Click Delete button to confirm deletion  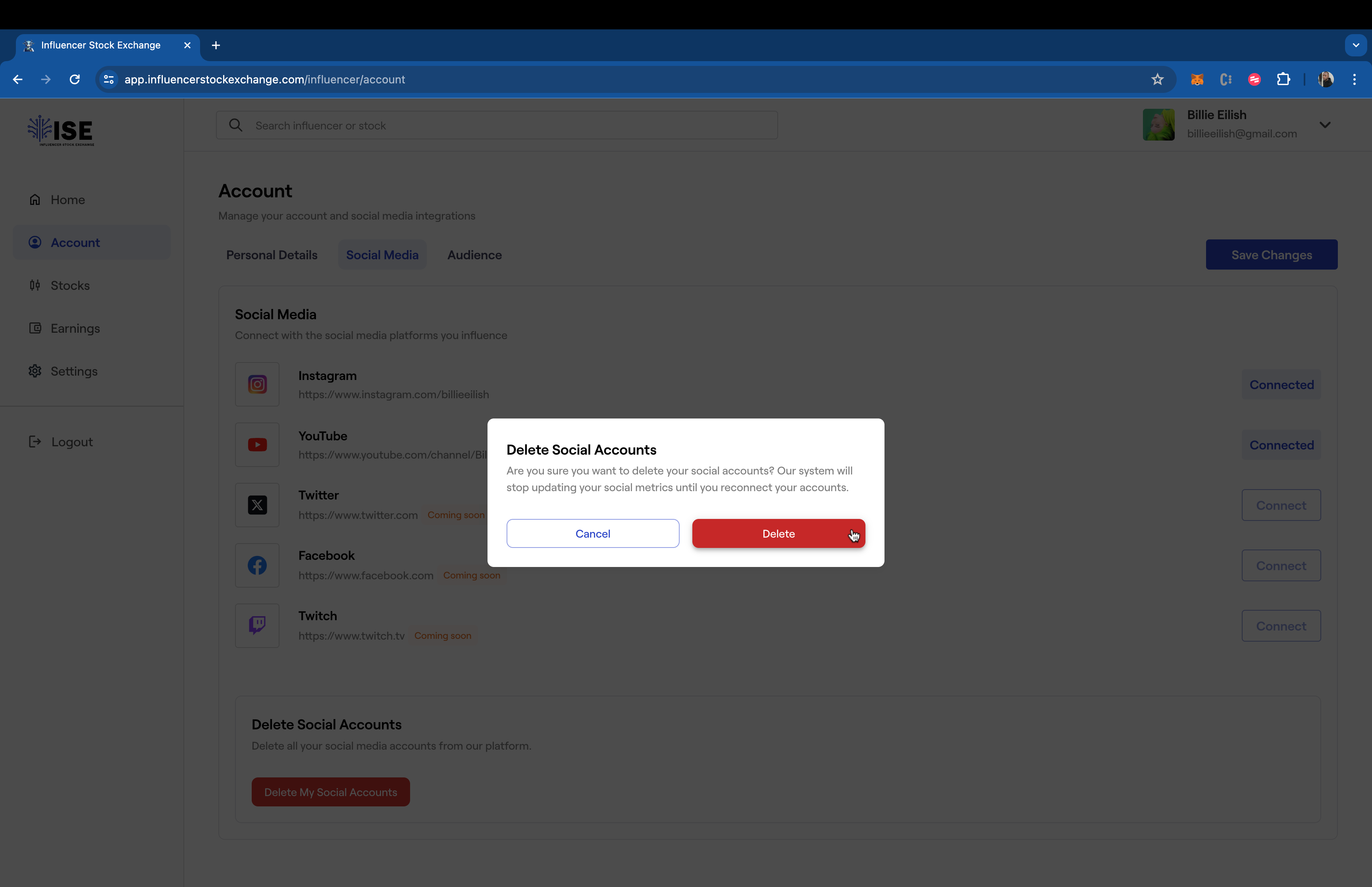pyautogui.click(x=778, y=533)
